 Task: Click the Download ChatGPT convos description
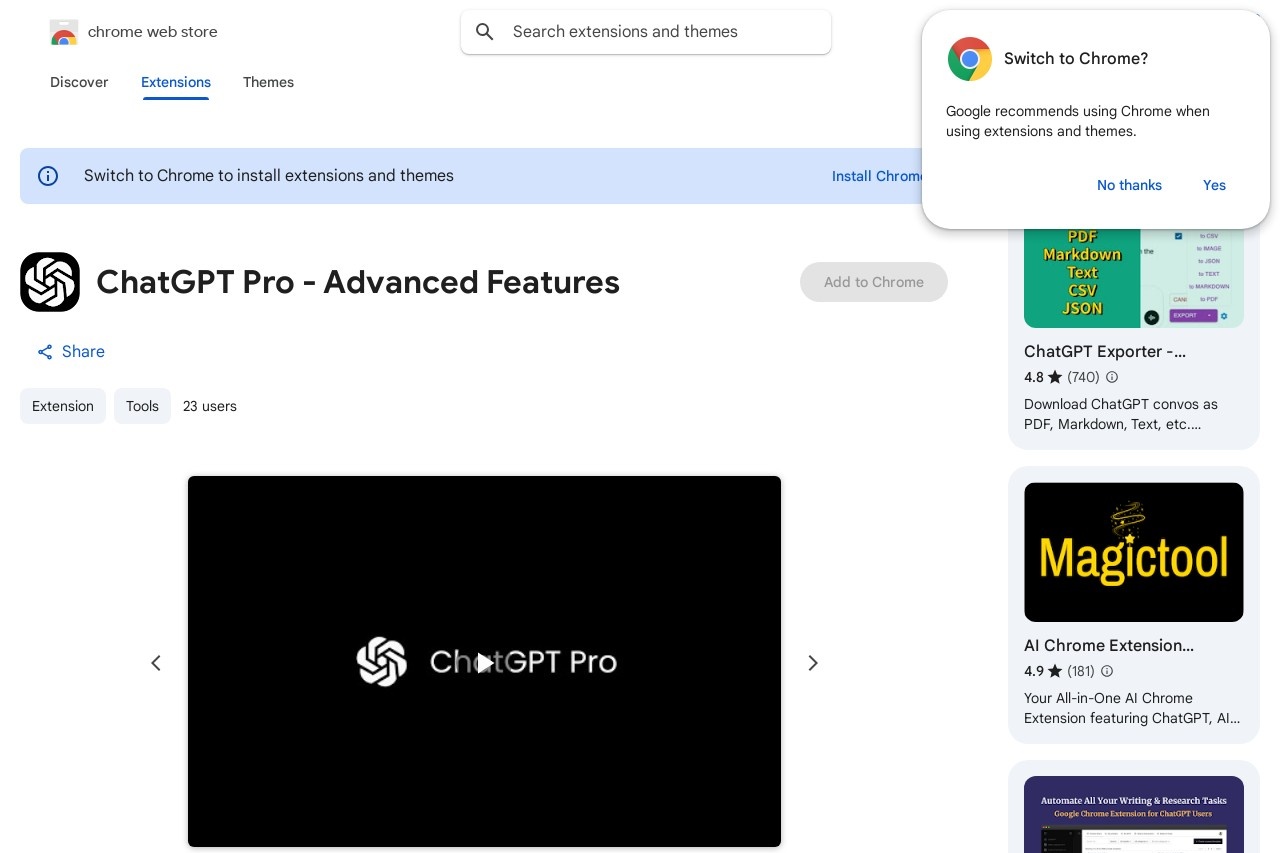coord(1121,414)
